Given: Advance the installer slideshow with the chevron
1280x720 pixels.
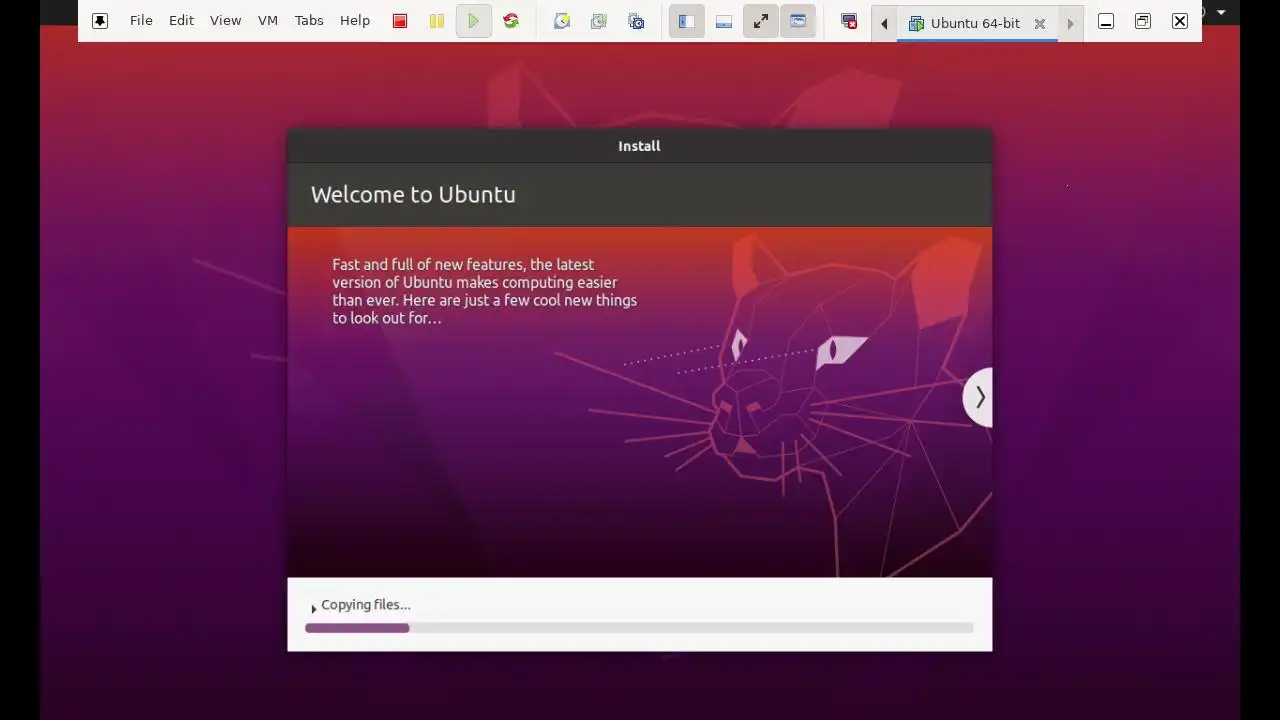Looking at the screenshot, I should (979, 397).
